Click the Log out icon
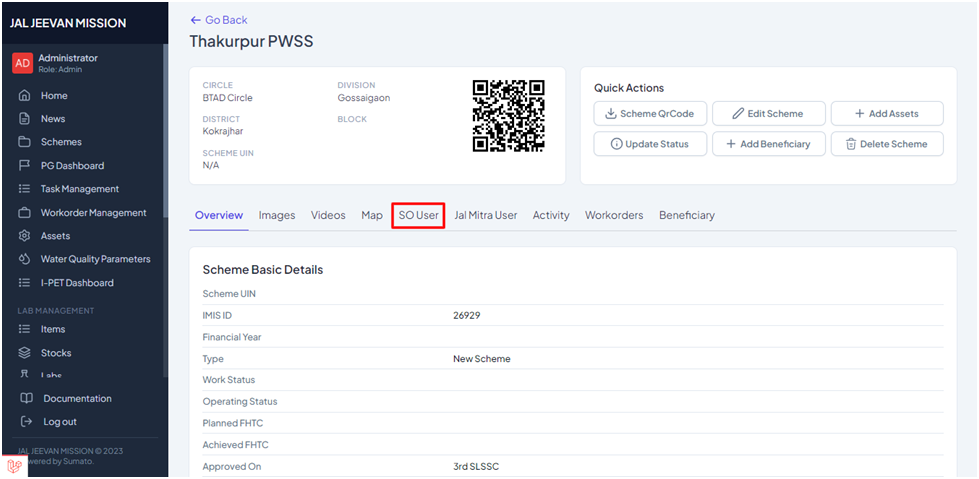The height and width of the screenshot is (479, 979). click(26, 422)
